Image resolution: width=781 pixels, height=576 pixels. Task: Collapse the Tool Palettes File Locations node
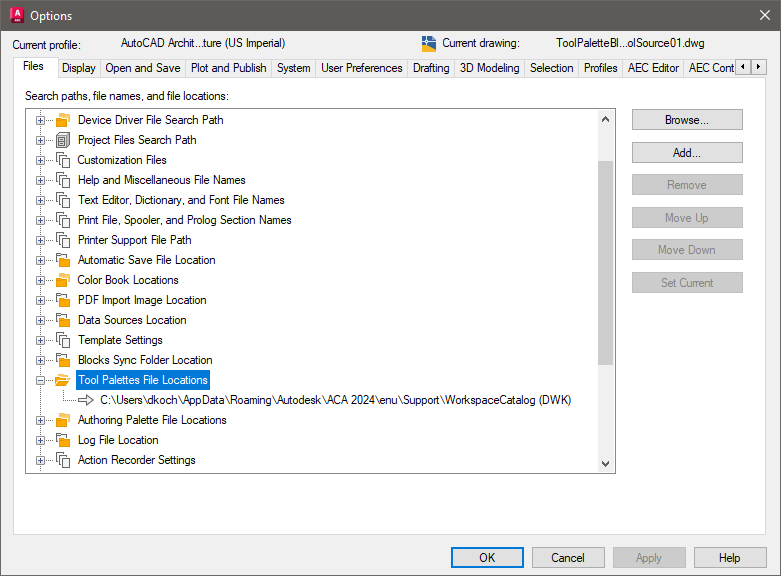point(40,380)
